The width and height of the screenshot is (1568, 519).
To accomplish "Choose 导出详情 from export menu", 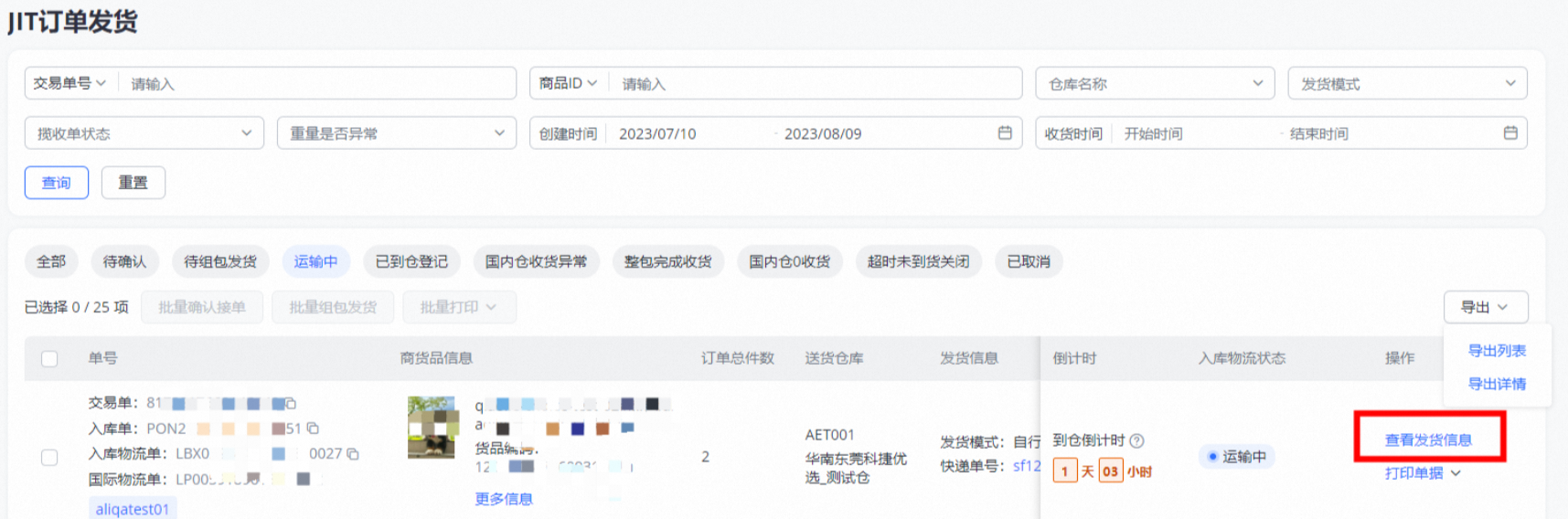I will [x=1496, y=384].
